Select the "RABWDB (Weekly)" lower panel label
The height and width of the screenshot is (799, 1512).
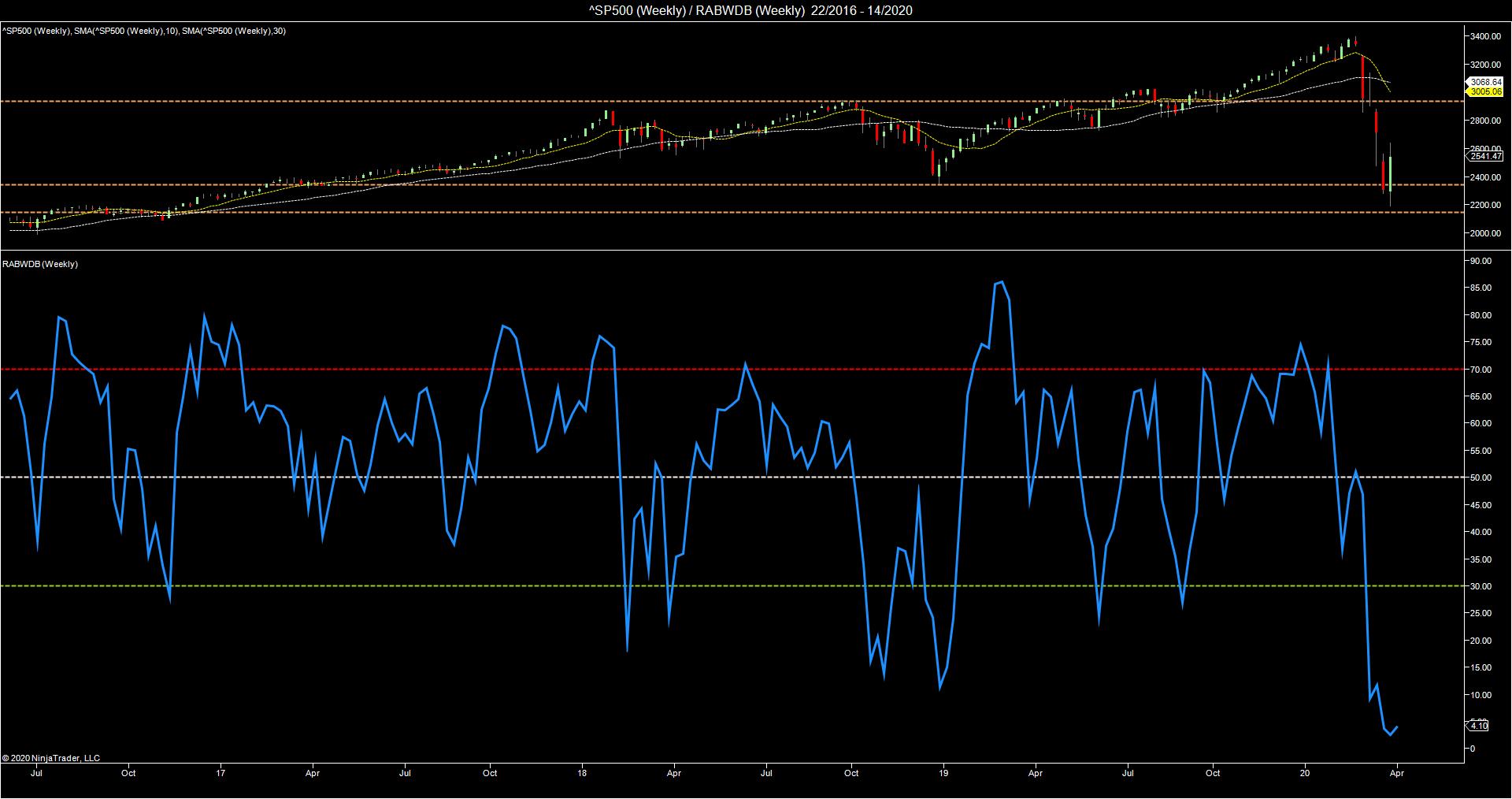(40, 264)
